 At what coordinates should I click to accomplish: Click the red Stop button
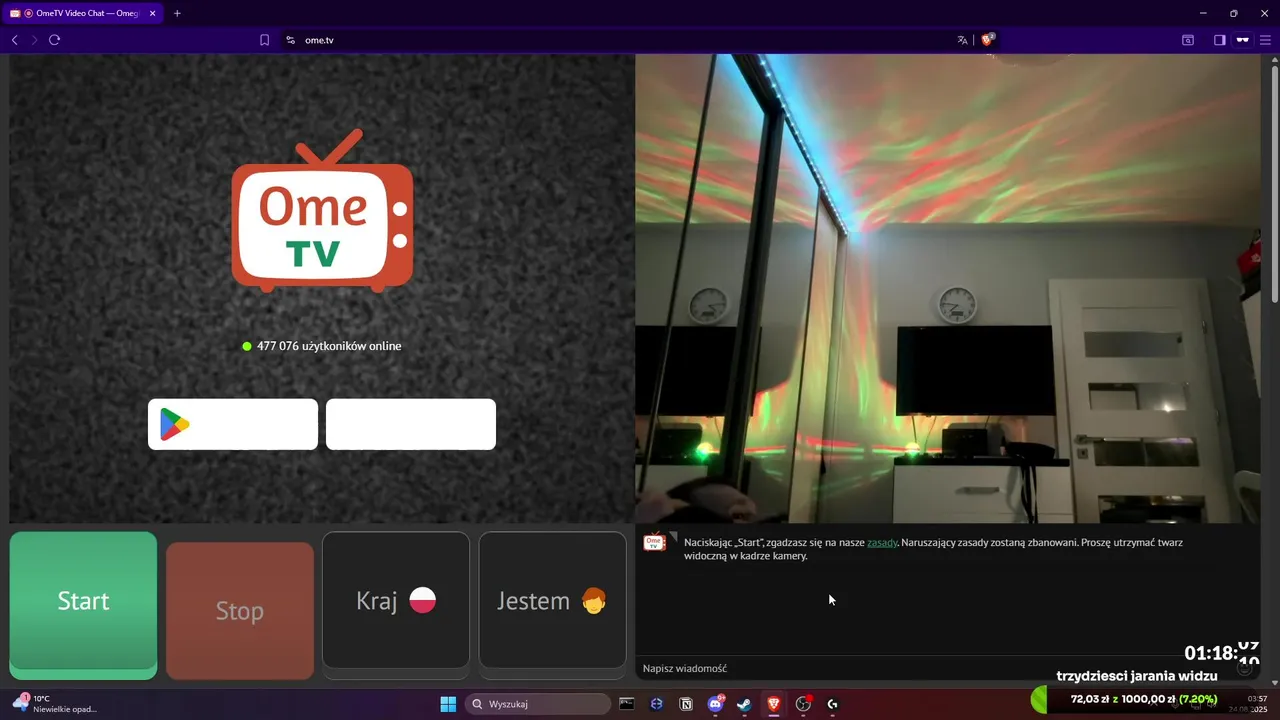coord(240,611)
